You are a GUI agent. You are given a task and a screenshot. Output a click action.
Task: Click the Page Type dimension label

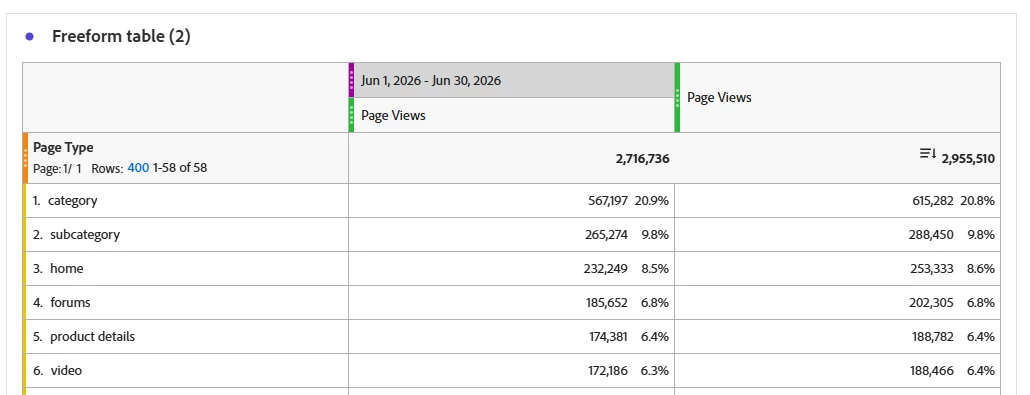coord(63,147)
